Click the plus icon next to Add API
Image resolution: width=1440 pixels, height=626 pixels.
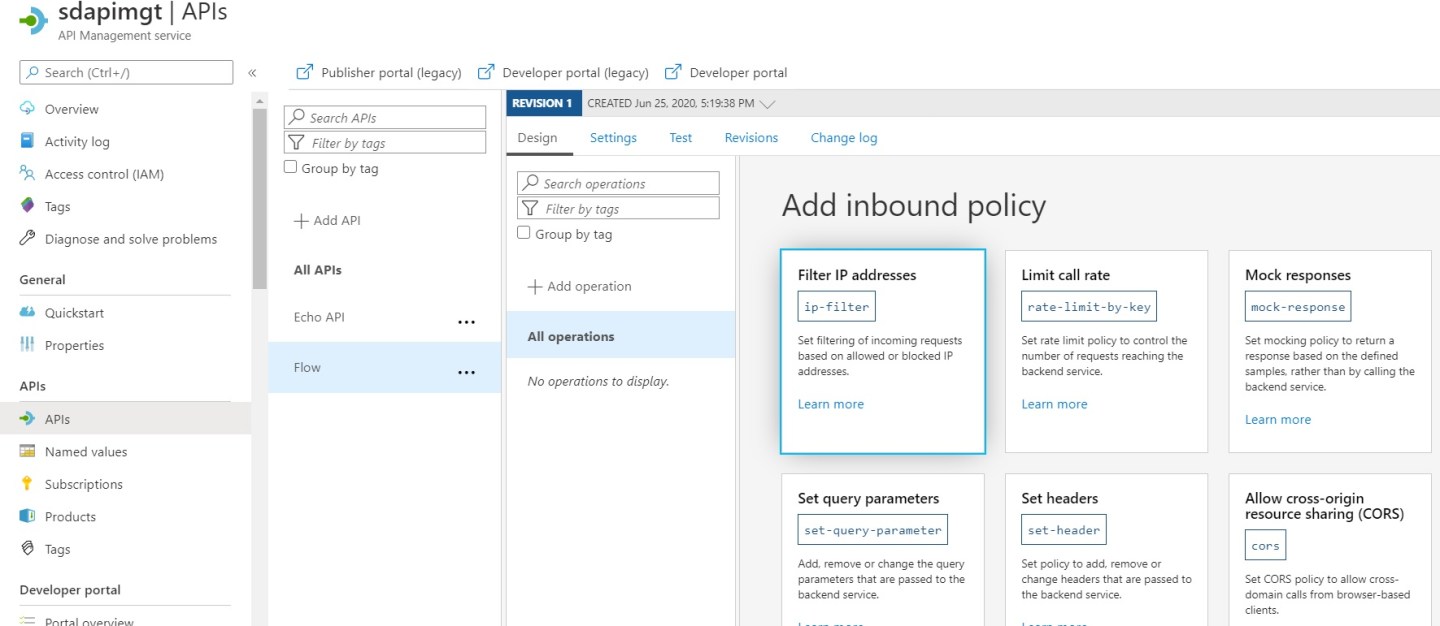(301, 220)
